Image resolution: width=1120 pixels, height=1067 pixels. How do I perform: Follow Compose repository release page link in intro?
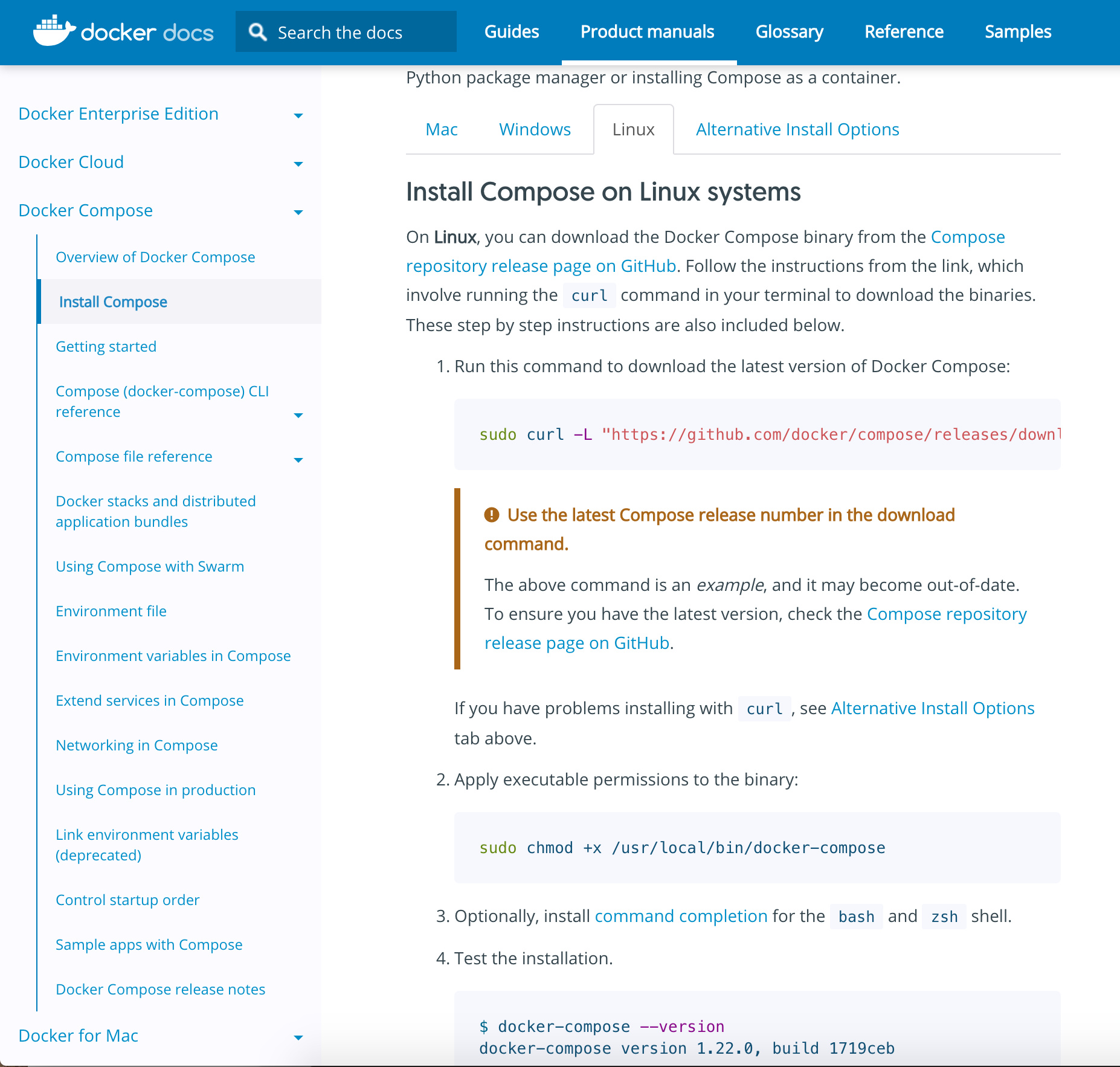(x=541, y=266)
